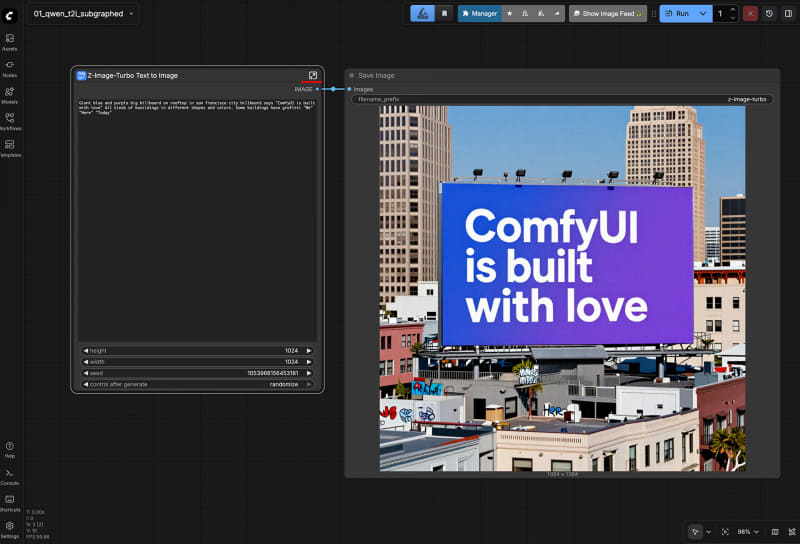Click the share arrow icon in Manager group
This screenshot has height=544, width=800.
[x=557, y=14]
